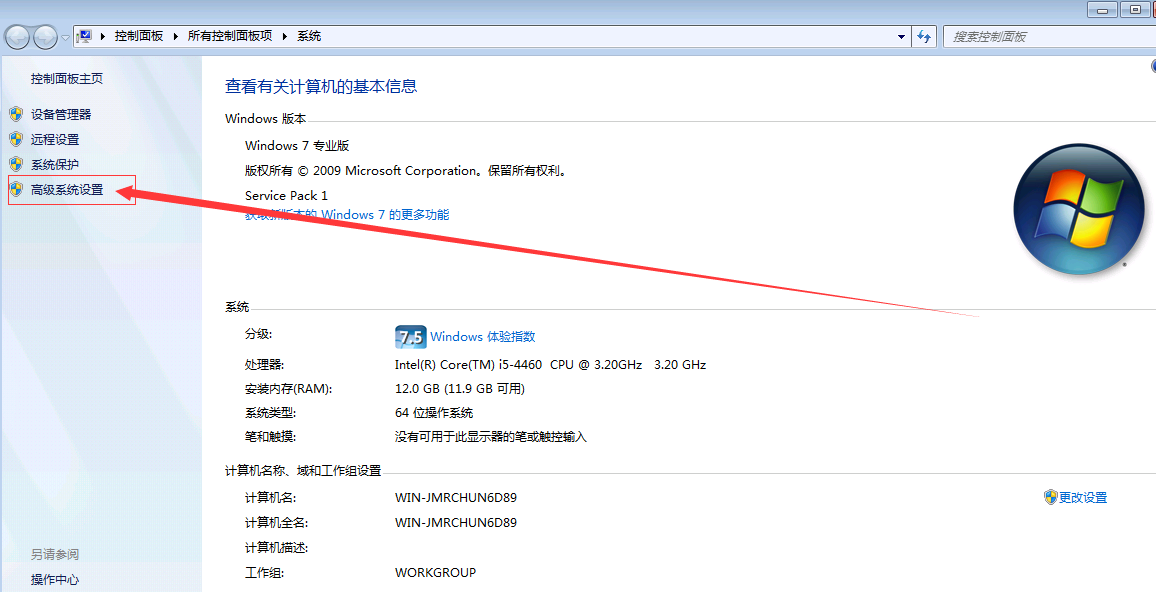The image size is (1156, 592).
Task: Click pen and touch value 没有可用于此显示器的笔或触控输入
Action: coord(491,437)
